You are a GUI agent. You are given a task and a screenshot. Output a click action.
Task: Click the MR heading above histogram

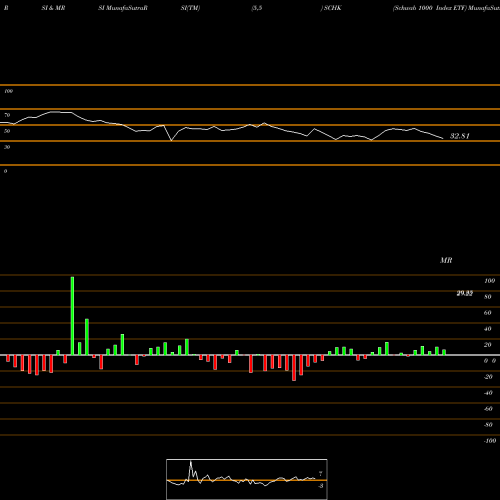coord(446,260)
